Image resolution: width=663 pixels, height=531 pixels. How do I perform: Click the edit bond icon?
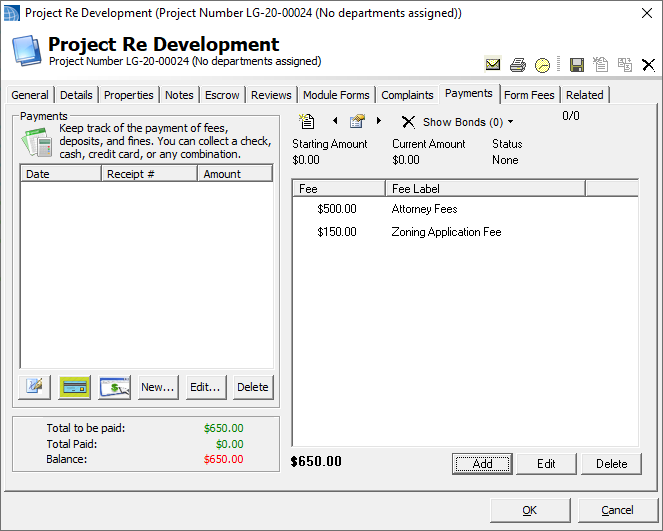coord(357,121)
